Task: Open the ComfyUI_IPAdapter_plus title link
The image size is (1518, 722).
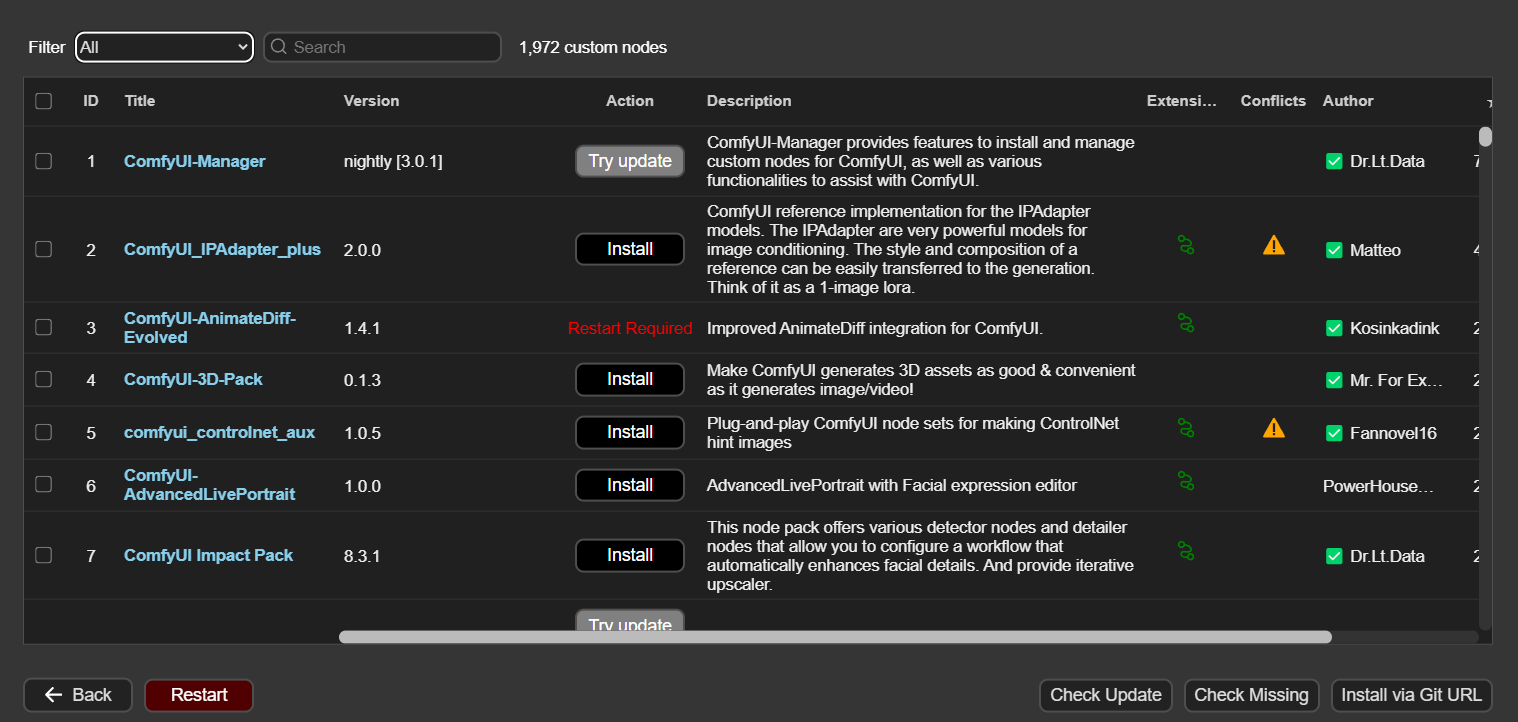Action: tap(222, 249)
